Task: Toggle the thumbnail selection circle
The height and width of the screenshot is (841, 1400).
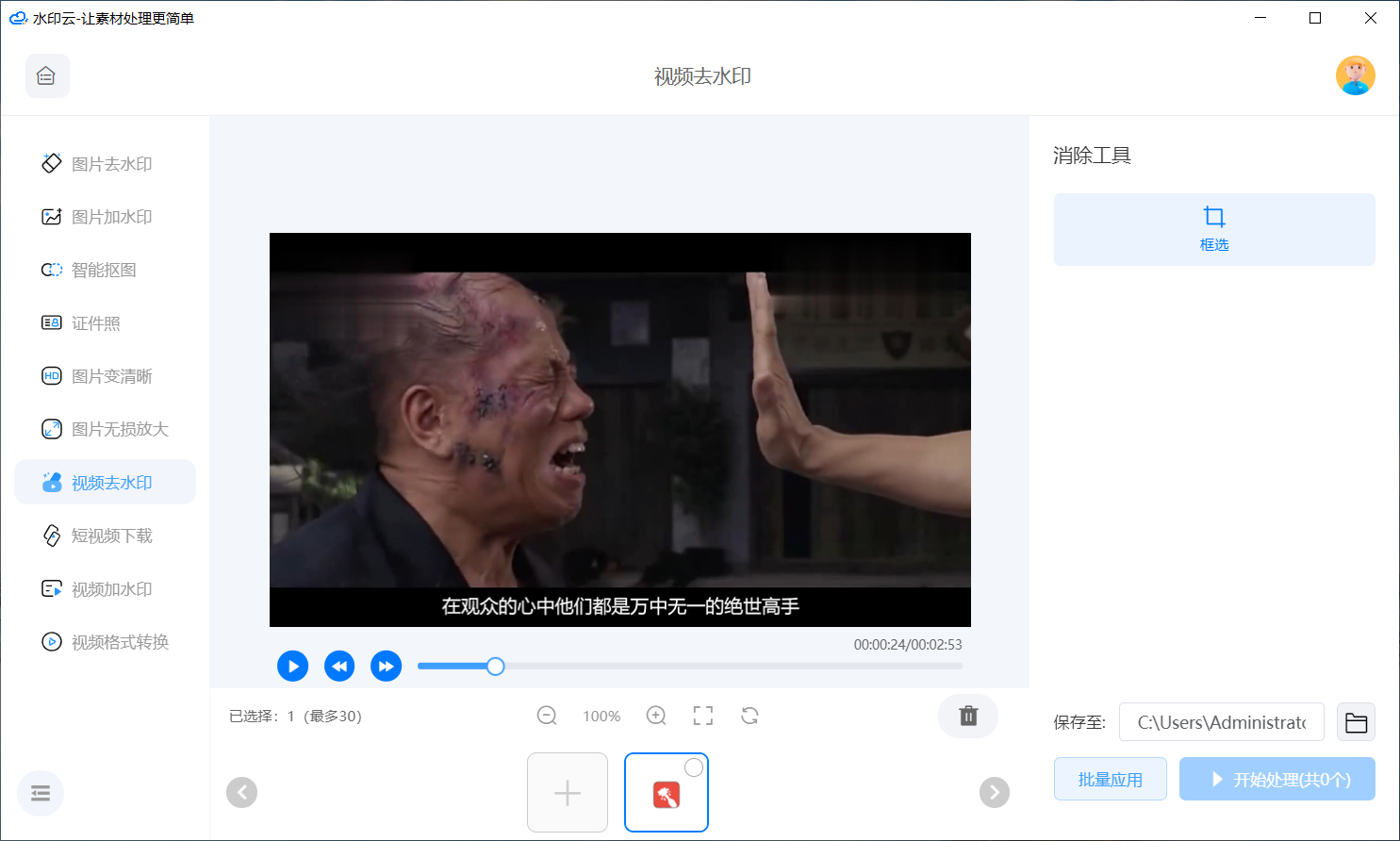Action: [x=694, y=767]
